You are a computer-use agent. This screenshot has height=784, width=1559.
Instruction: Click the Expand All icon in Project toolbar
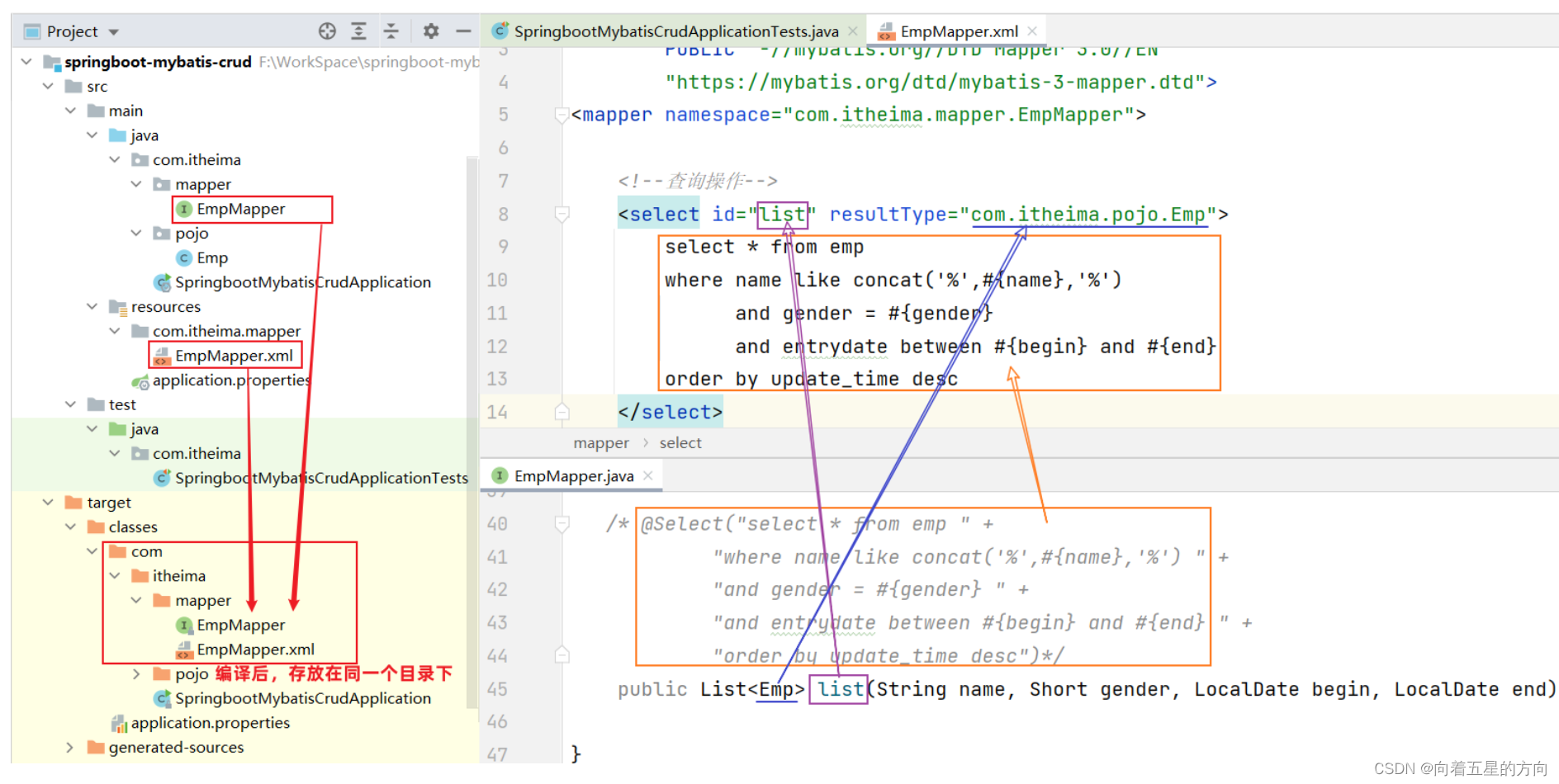tap(358, 31)
